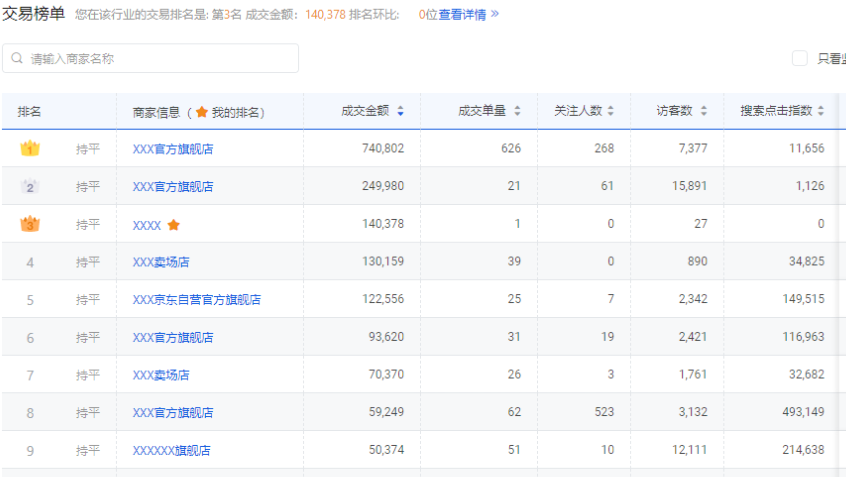Click the orange star beside XXXX merchant

tap(174, 225)
